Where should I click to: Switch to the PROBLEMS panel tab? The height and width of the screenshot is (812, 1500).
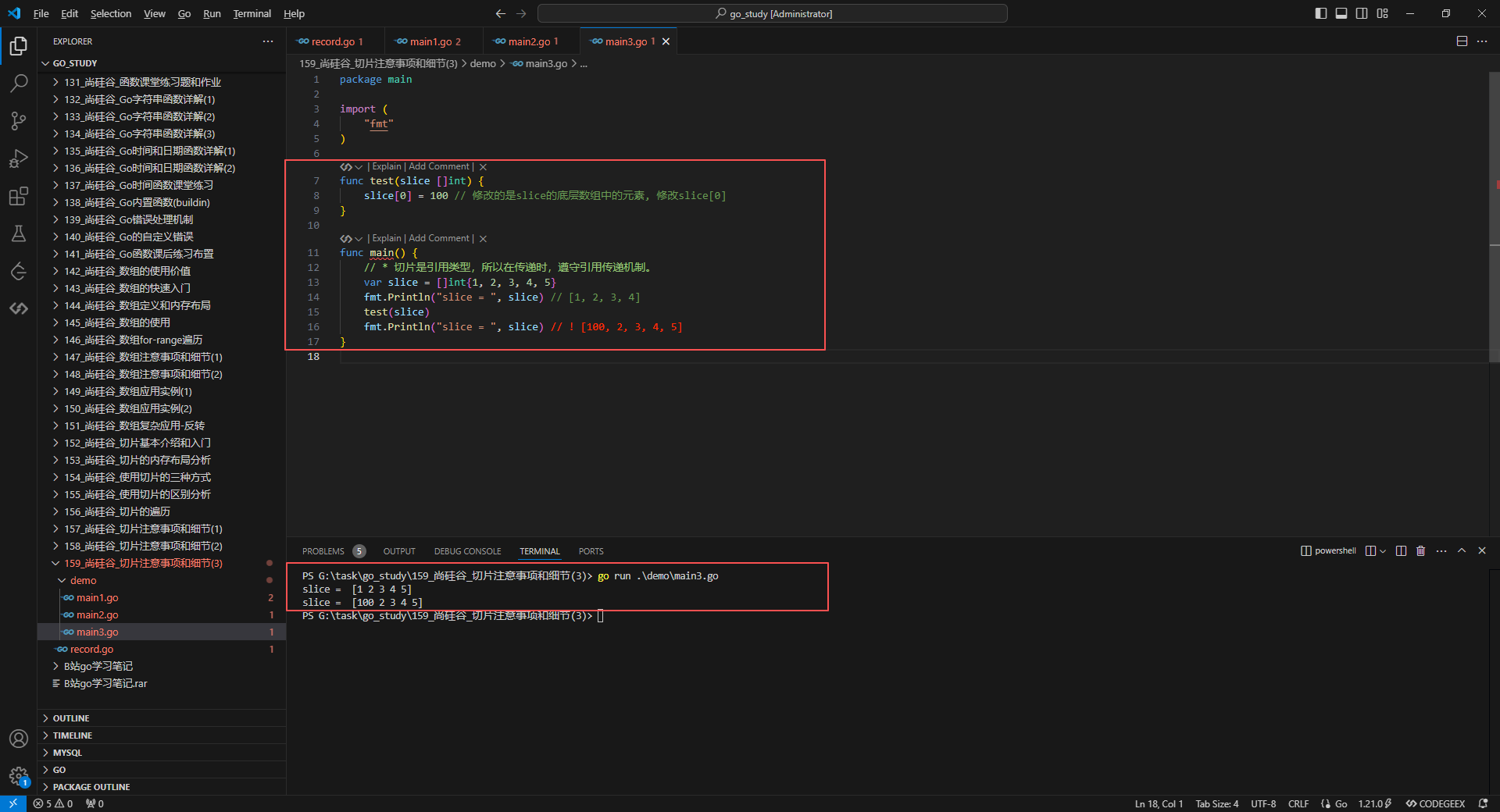pyautogui.click(x=323, y=551)
